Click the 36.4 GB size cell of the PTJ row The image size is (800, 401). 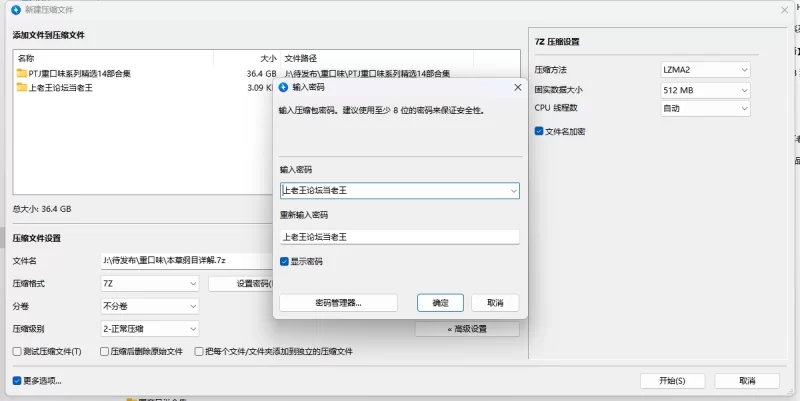click(x=261, y=73)
